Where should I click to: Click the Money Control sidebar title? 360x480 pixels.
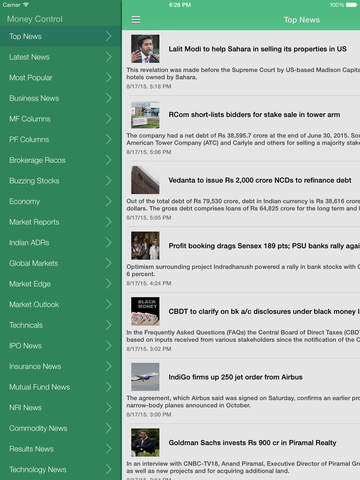coord(35,19)
